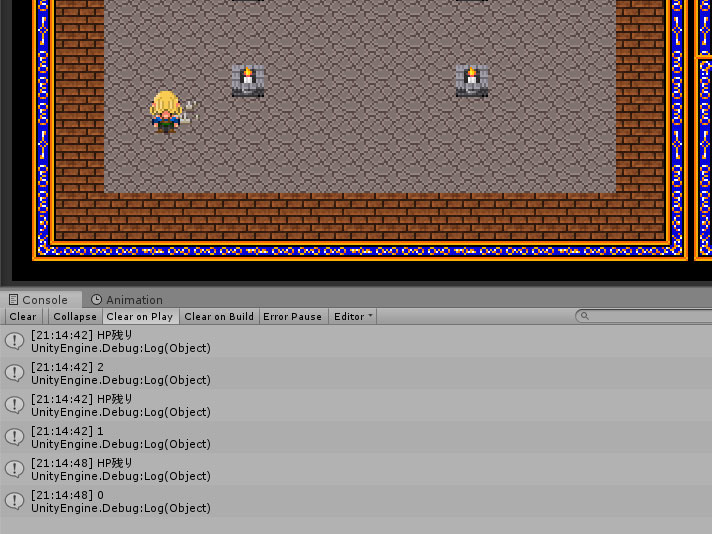Viewport: 712px width, 534px height.
Task: Click info icon of value 2 entry
Action: [x=15, y=373]
